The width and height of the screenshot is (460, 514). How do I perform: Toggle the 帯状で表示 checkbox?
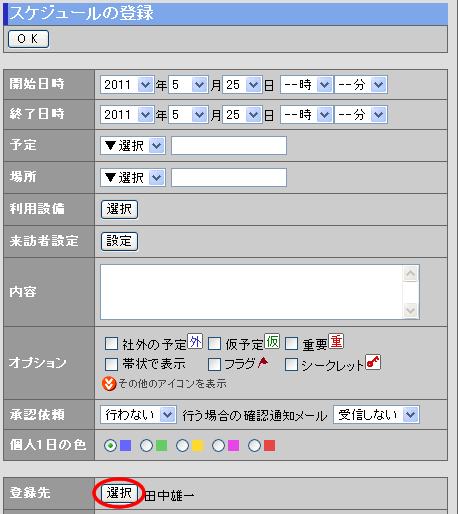click(x=111, y=364)
